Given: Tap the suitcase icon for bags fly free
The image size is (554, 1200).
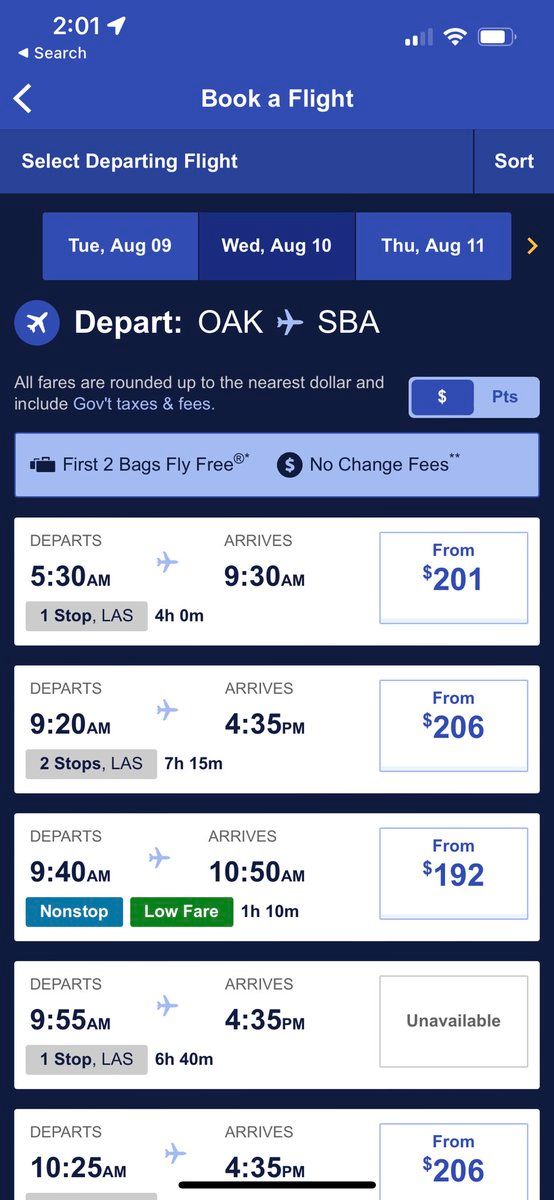Looking at the screenshot, I should pos(42,465).
